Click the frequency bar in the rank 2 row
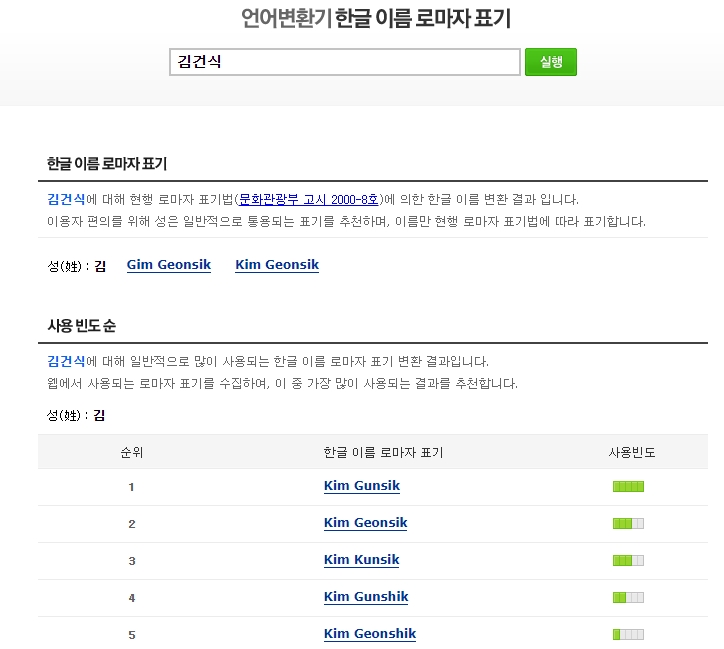This screenshot has width=724, height=649. tap(628, 523)
